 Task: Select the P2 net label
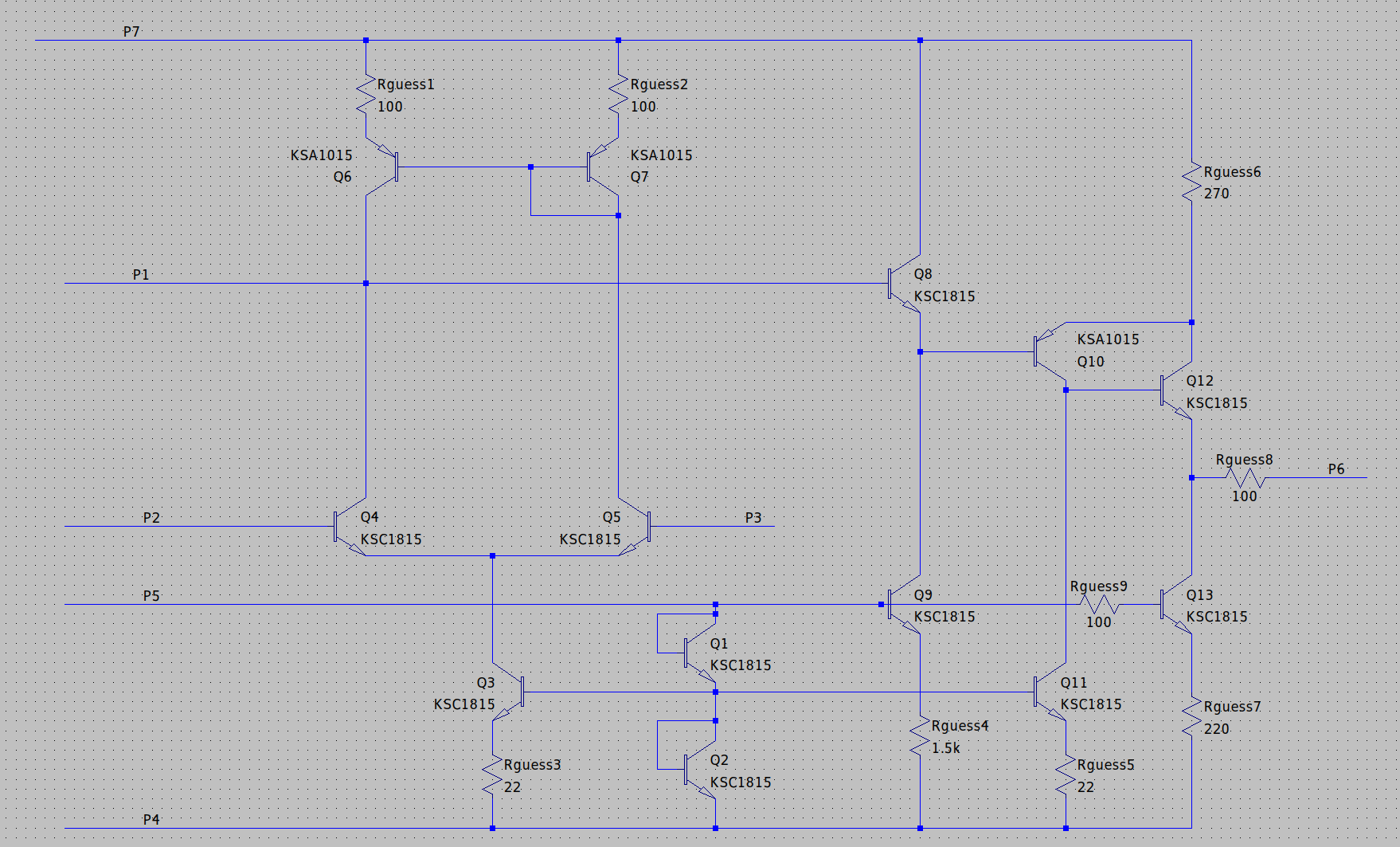click(x=151, y=518)
